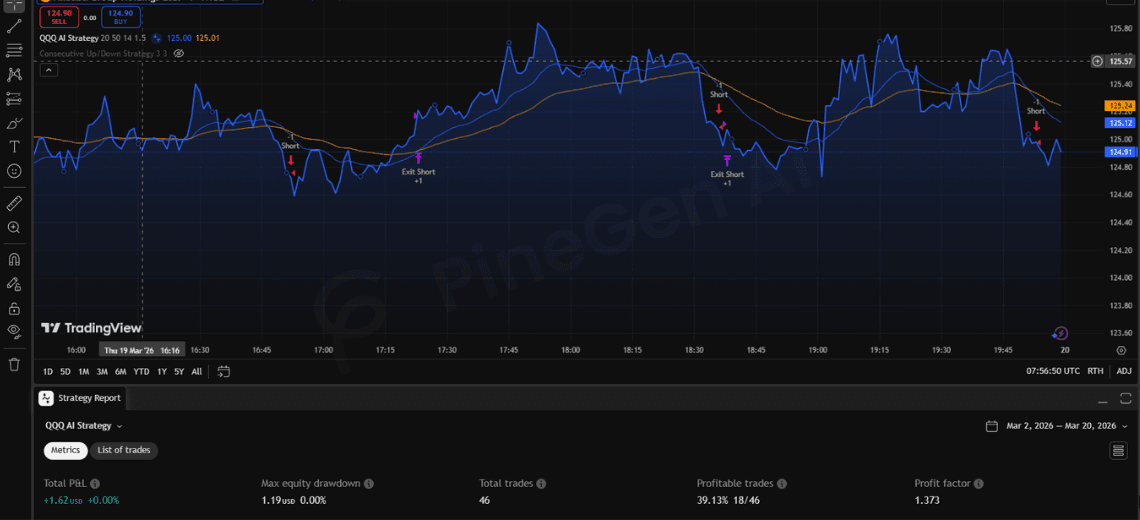Click the Max equity drawdown info icon
Viewport: 1140px width, 520px height.
(x=369, y=483)
